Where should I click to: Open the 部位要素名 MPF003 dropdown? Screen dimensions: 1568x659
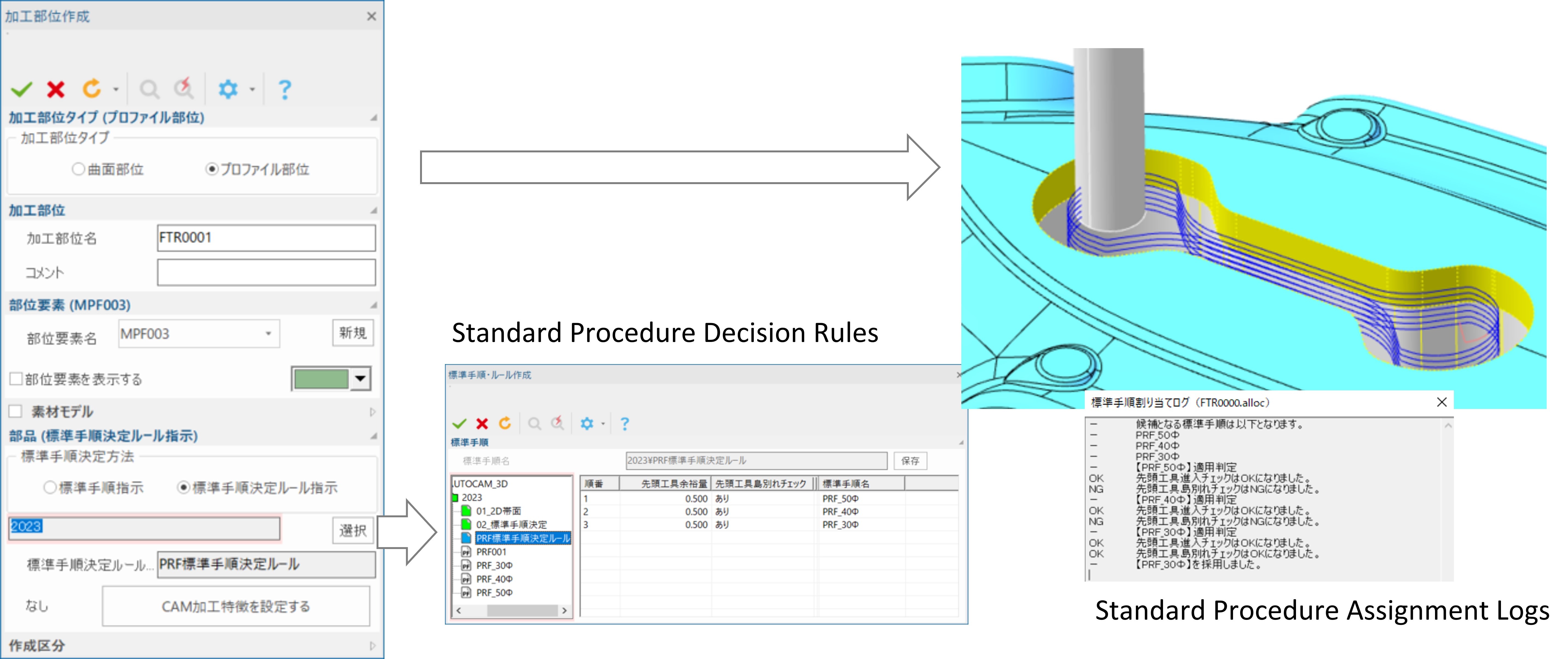(268, 333)
